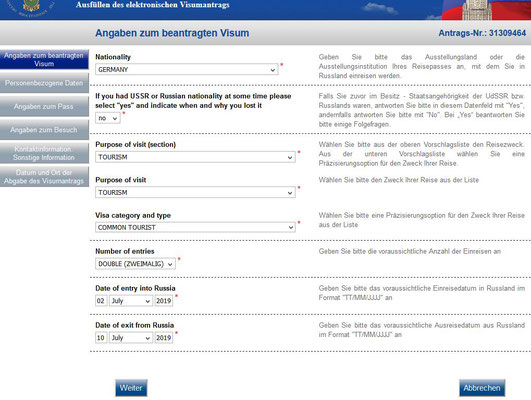Click the Weiter button
This screenshot has width=531, height=400.
(131, 388)
